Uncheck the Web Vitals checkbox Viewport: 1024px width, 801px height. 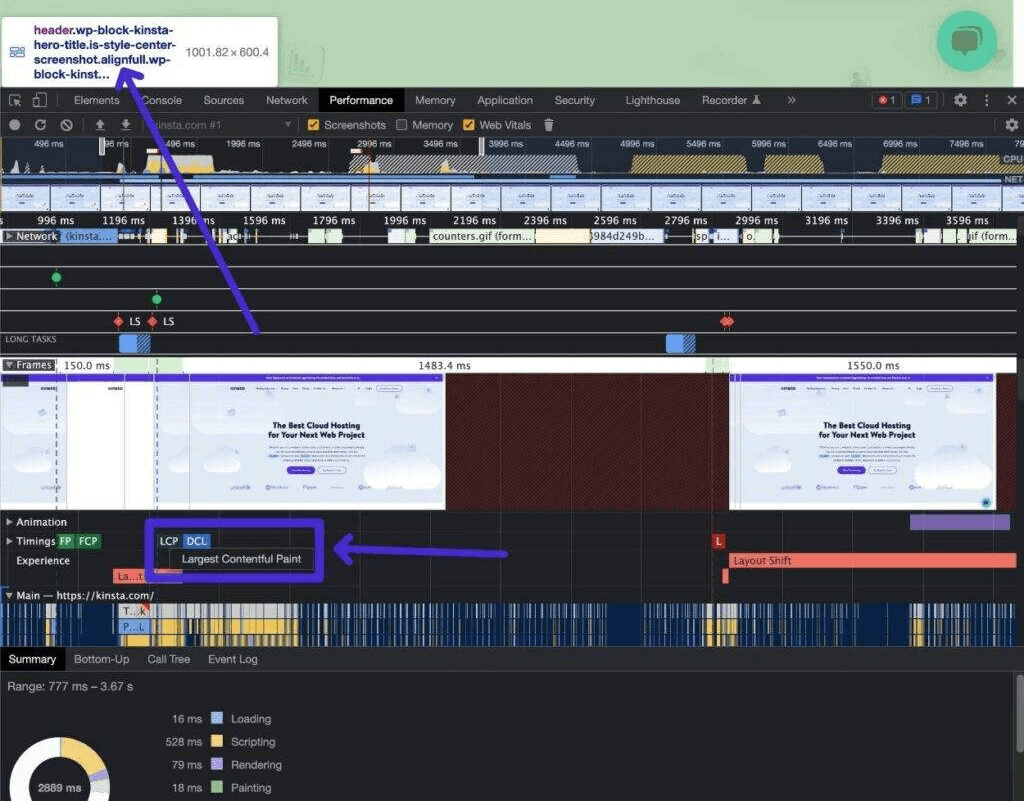469,125
